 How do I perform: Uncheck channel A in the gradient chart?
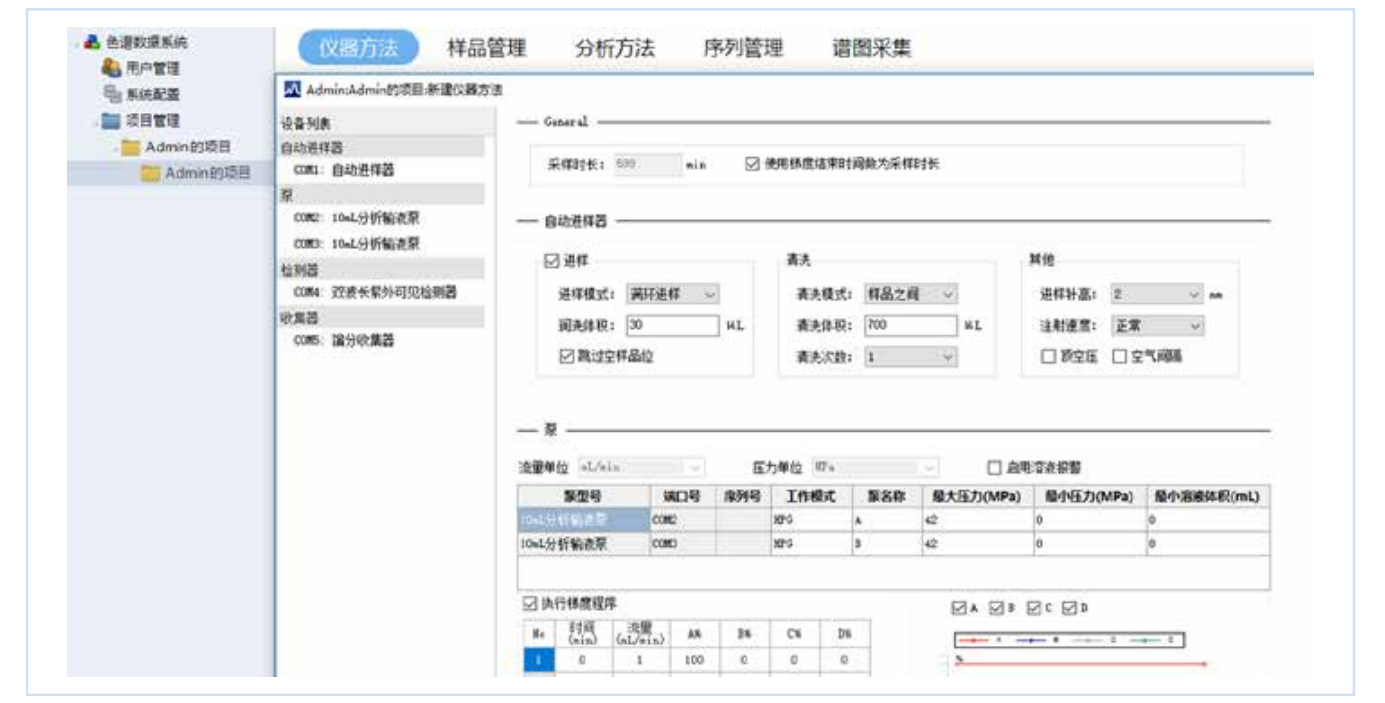click(x=960, y=607)
